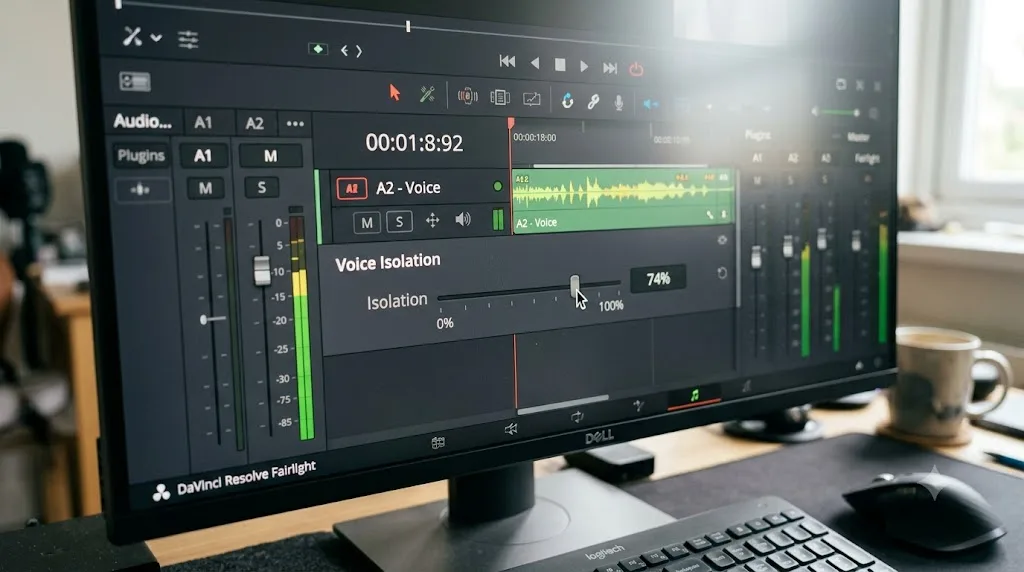Toggle the green keyframe diamond button
The width and height of the screenshot is (1024, 572).
318,49
